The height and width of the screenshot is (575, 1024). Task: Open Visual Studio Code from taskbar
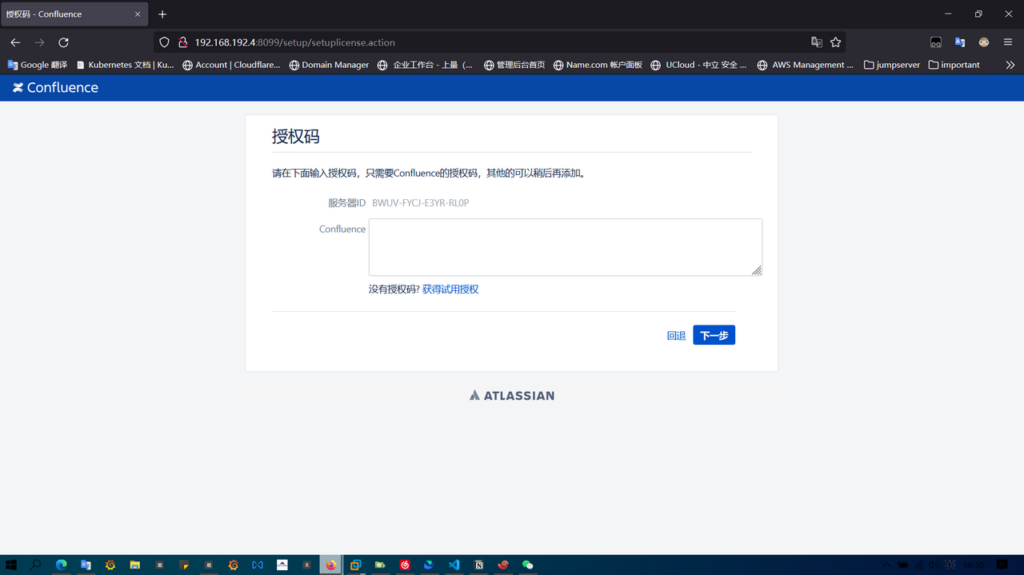tap(454, 564)
